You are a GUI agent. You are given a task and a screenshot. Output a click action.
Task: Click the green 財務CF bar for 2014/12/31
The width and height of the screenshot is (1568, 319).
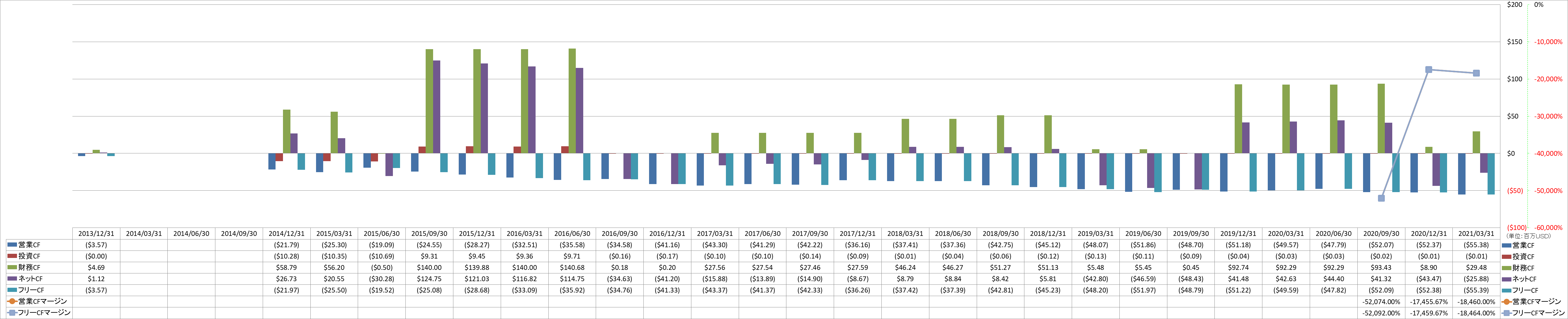tap(287, 131)
